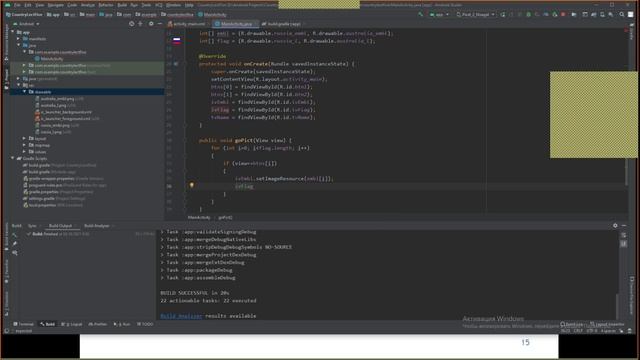Select MainActivity in project tree
This screenshot has height=360, width=640.
coord(49,59)
